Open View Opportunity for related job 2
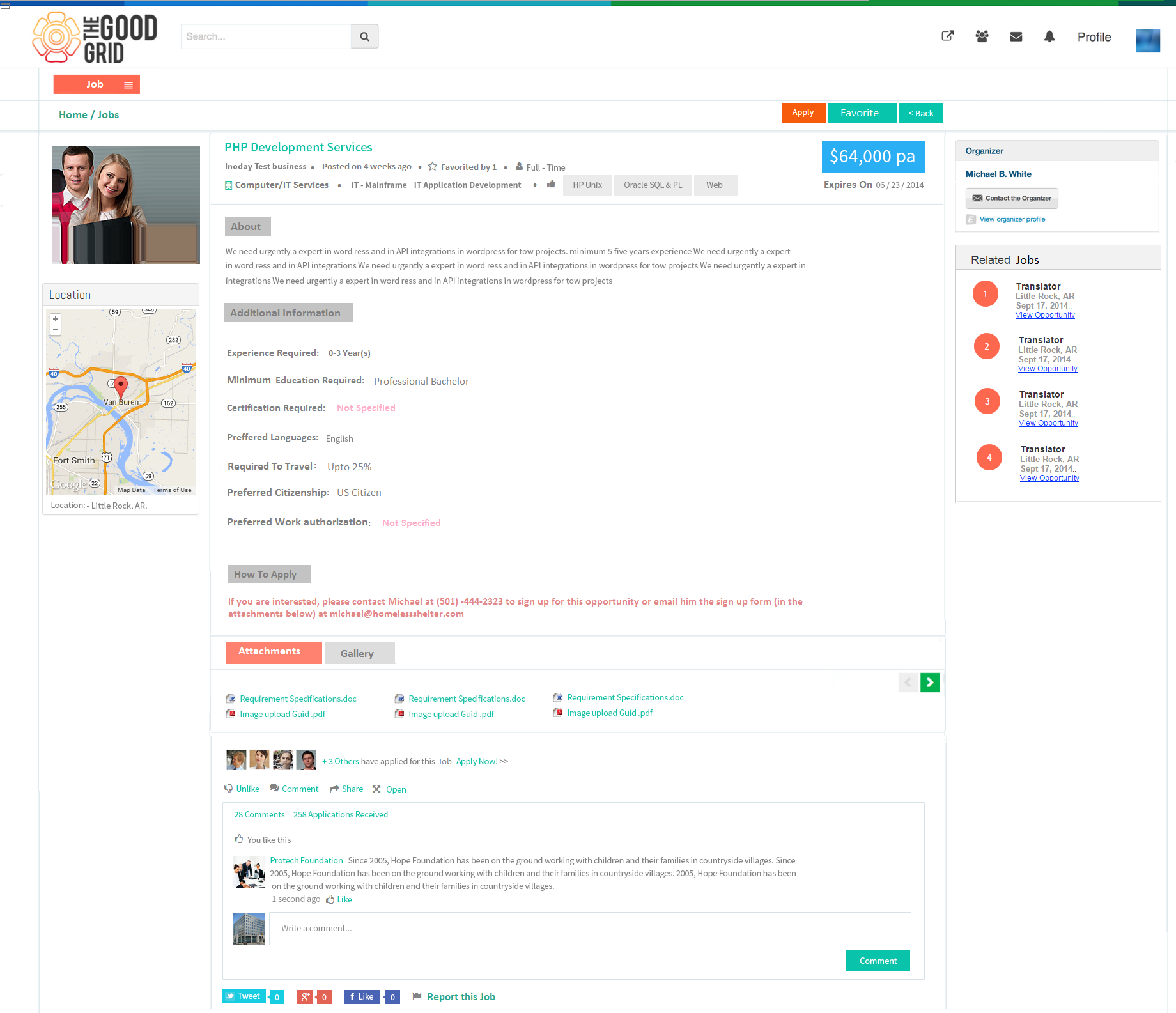 1048,369
